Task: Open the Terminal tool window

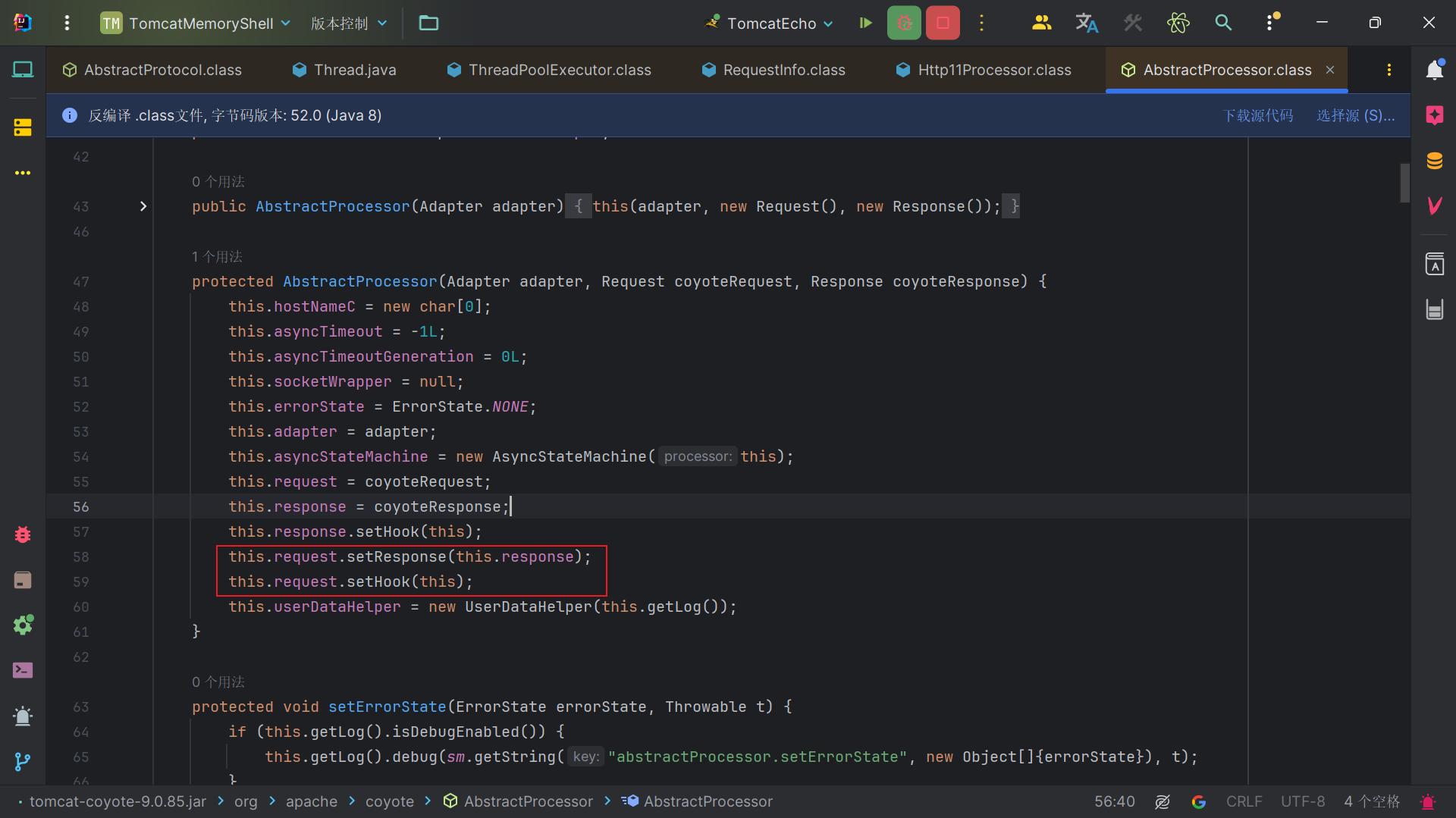Action: tap(23, 670)
